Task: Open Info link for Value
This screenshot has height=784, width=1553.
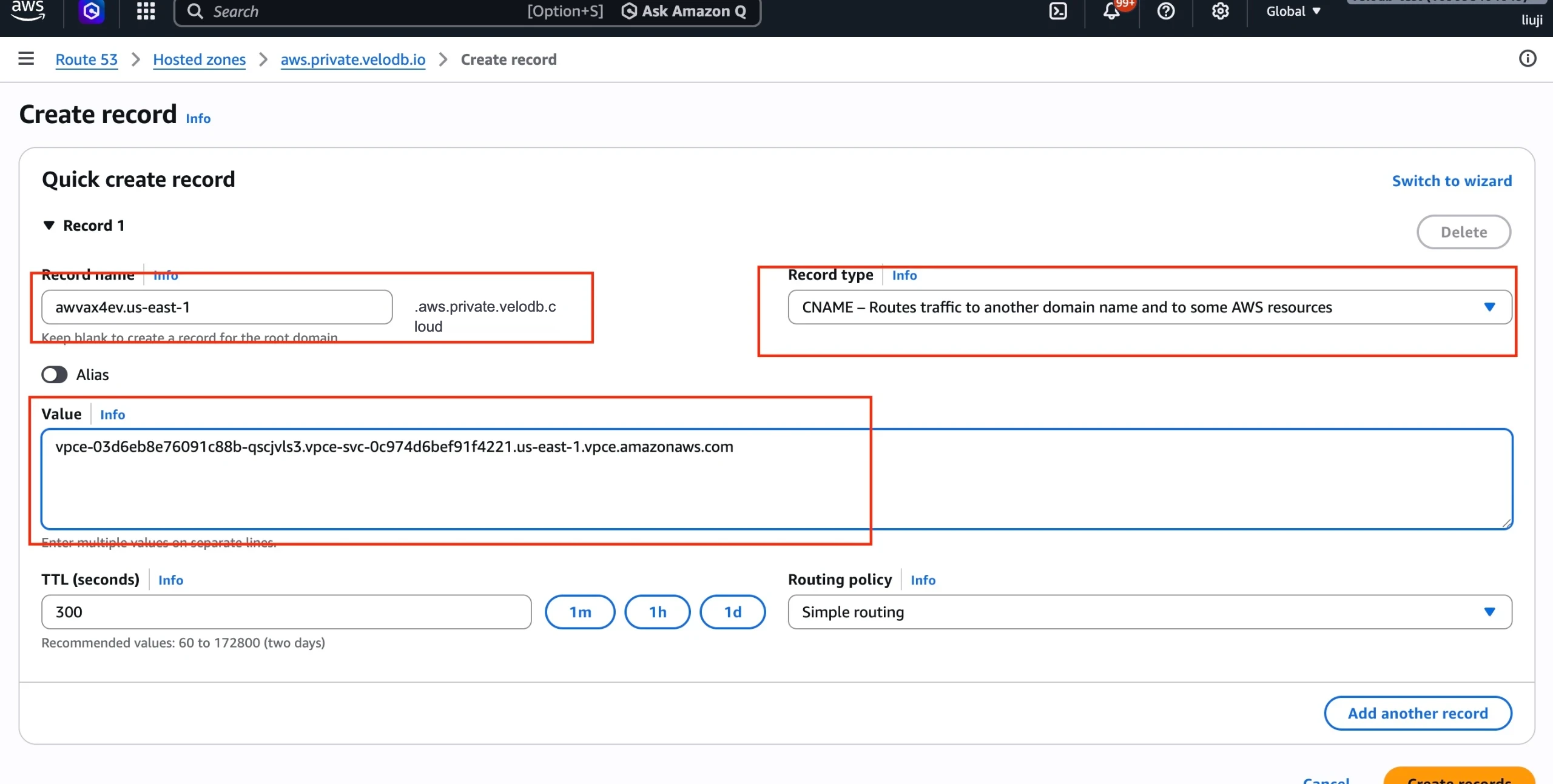Action: tap(112, 415)
